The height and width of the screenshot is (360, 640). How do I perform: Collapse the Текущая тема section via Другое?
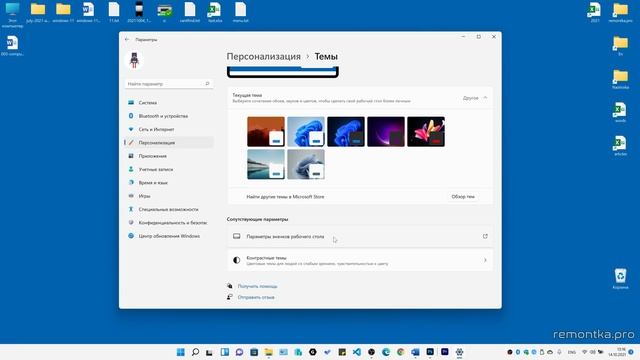475,98
